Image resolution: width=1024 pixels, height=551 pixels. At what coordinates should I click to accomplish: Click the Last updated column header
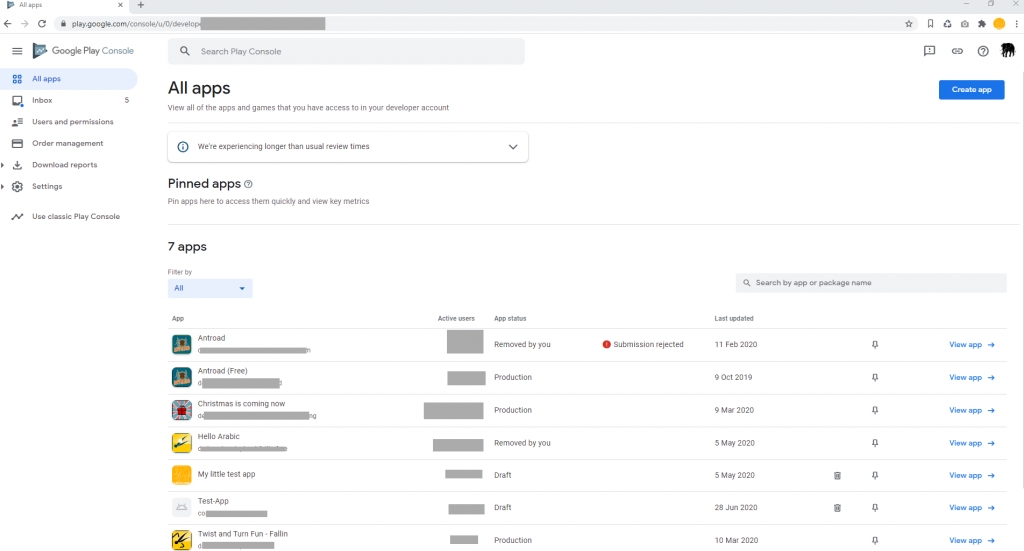[x=734, y=319]
